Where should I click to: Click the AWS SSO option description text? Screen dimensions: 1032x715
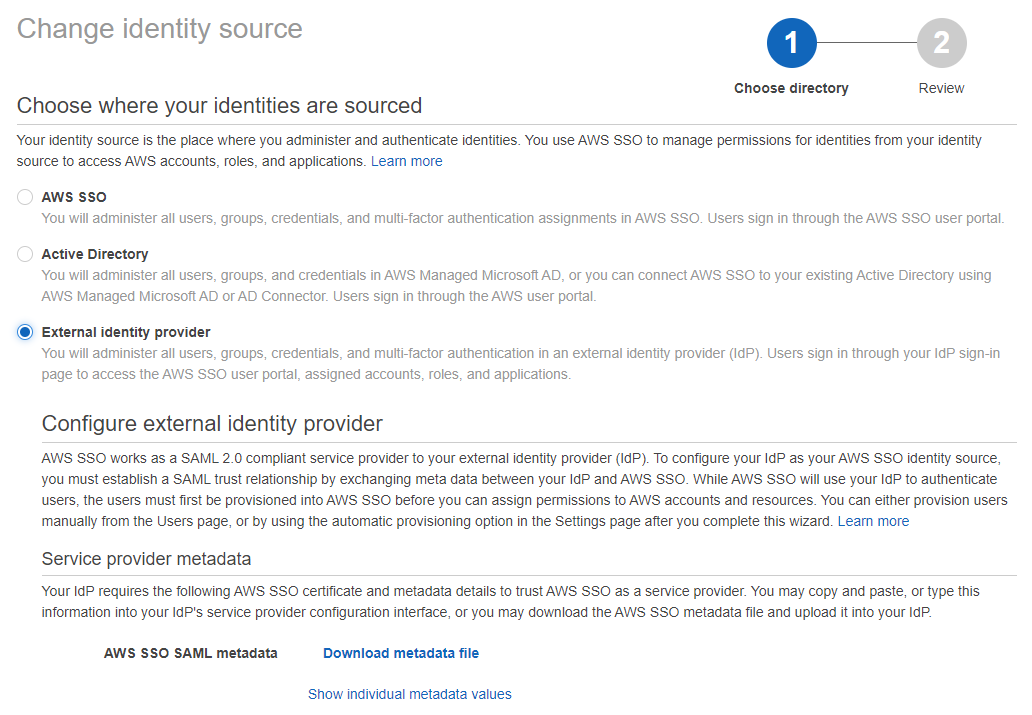523,218
